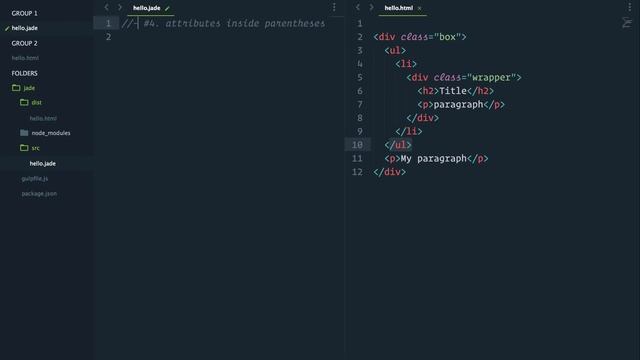
Task: Click the forward arrow in the left pane
Action: [x=120, y=7]
